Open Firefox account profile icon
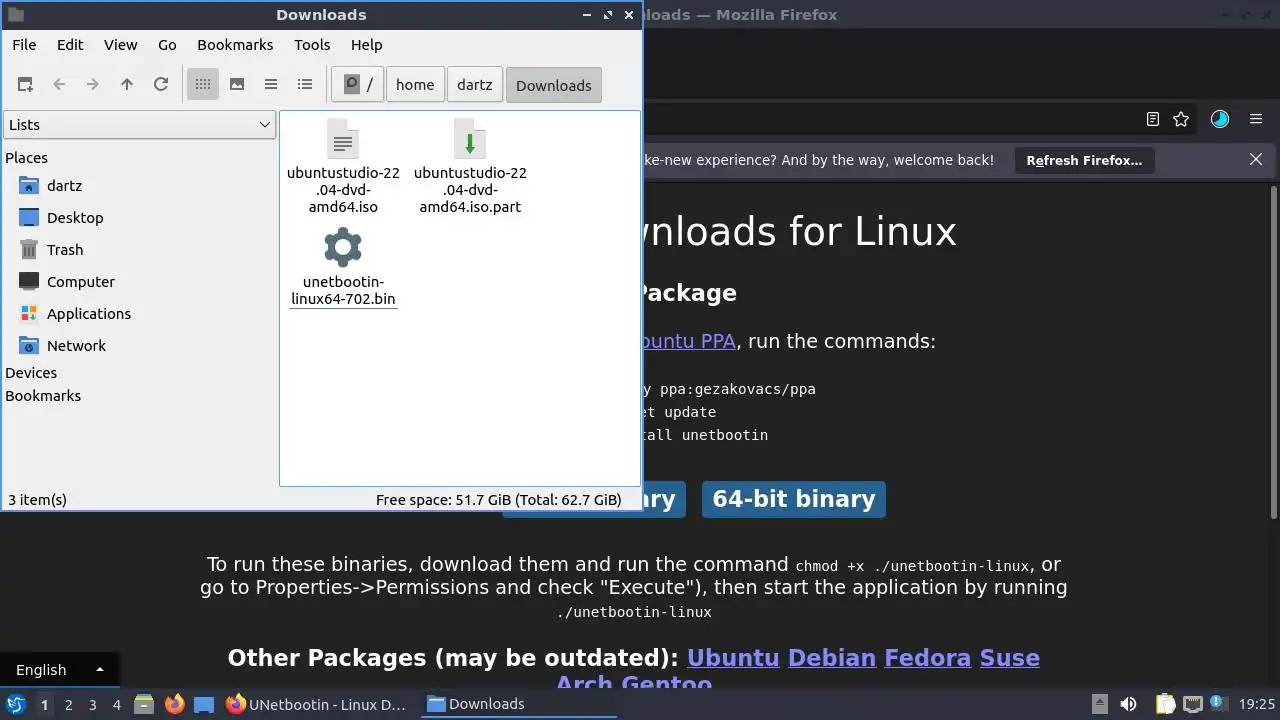The height and width of the screenshot is (720, 1280). coord(1220,119)
